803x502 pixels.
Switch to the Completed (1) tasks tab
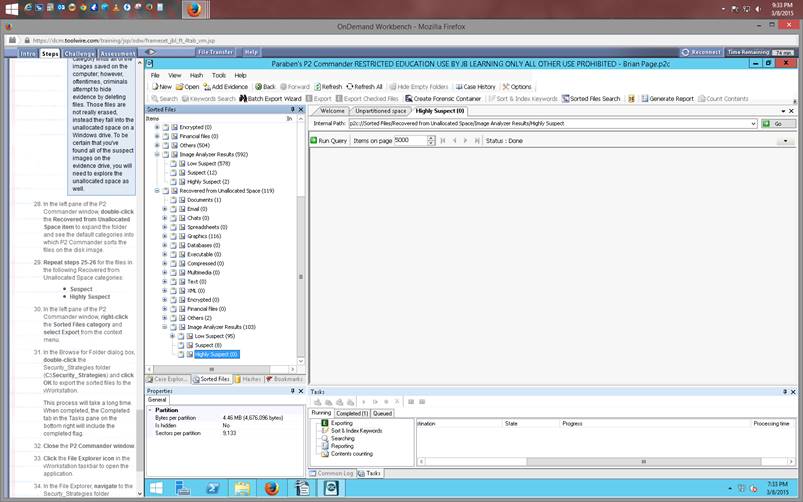[352, 413]
